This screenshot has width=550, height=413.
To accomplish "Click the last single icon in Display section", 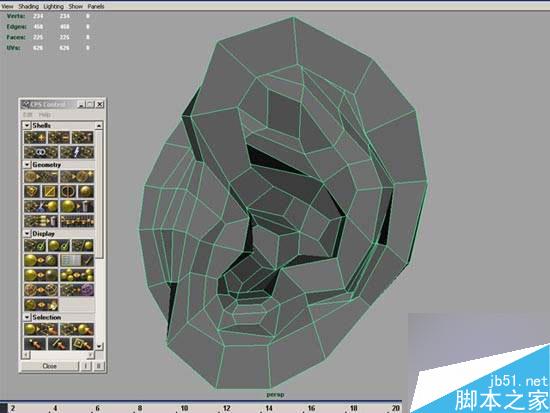I will 41,305.
